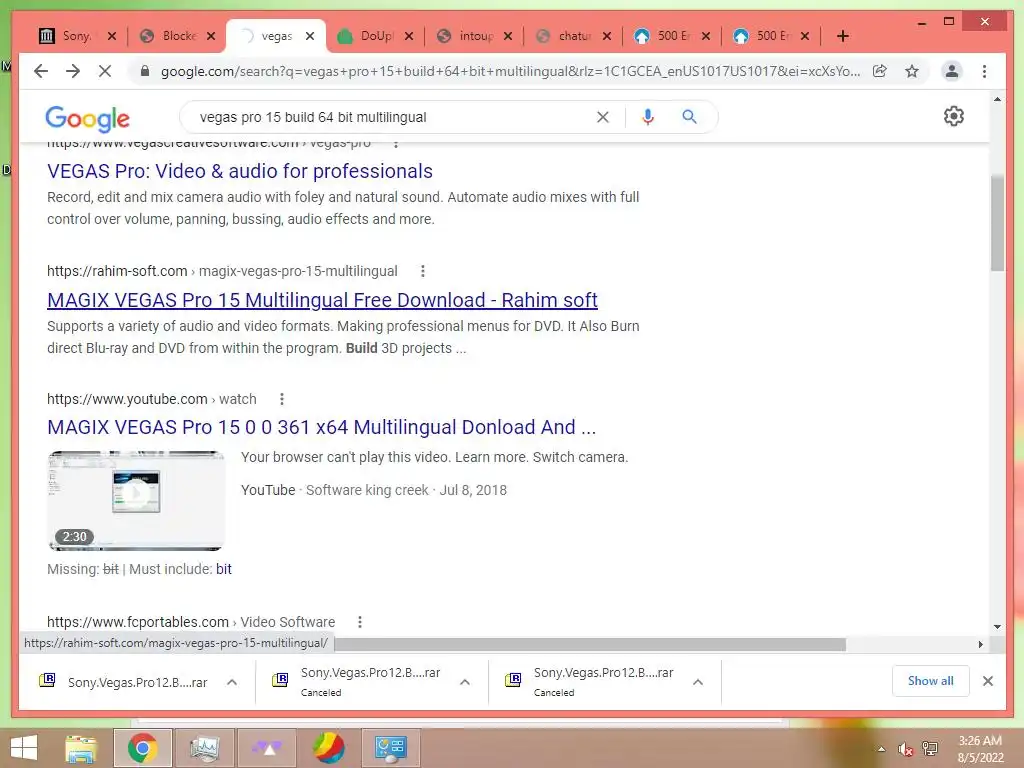This screenshot has height=768, width=1024.
Task: Open MAGIX VEGAS Pro 15 Rahim soft link
Action: 322,300
